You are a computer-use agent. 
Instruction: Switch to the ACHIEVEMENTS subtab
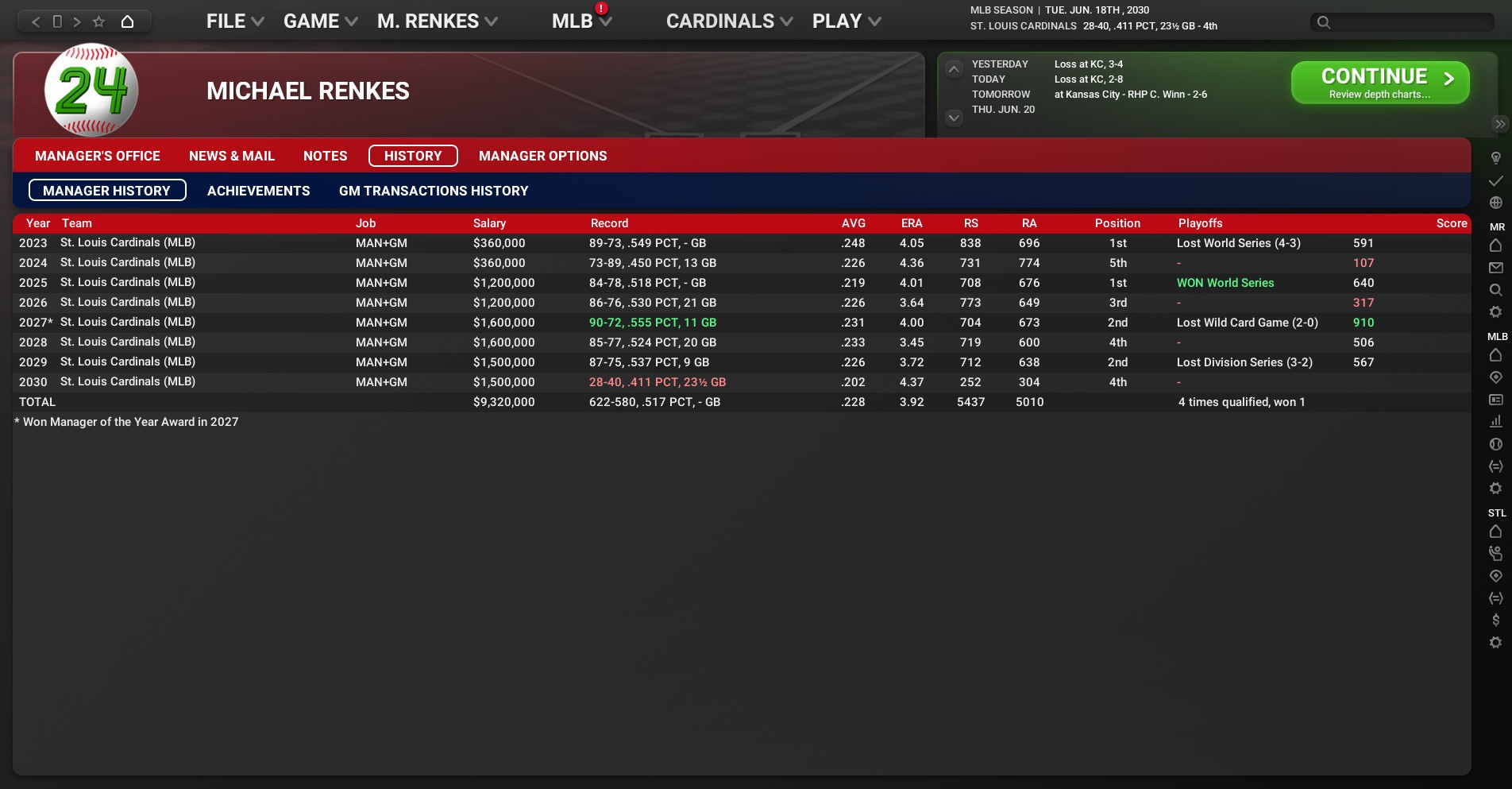pos(259,191)
